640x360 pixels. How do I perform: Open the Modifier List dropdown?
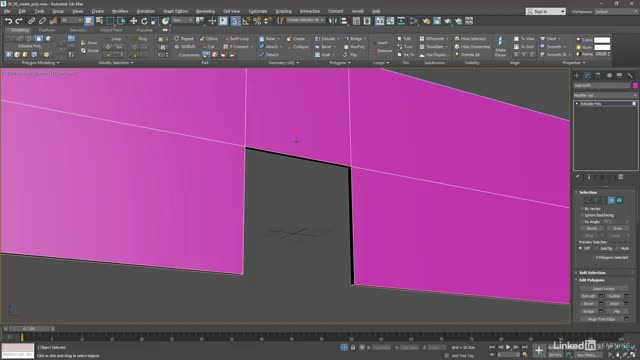[x=605, y=95]
